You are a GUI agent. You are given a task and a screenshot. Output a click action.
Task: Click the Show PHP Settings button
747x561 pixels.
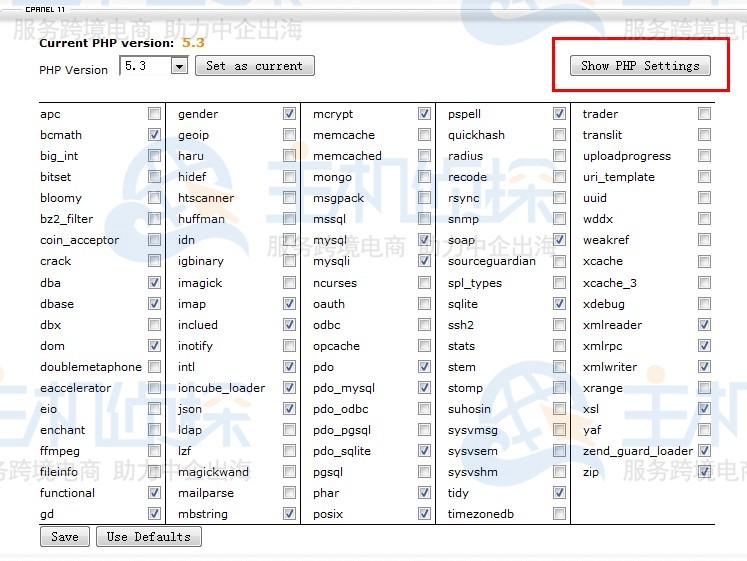pos(640,66)
